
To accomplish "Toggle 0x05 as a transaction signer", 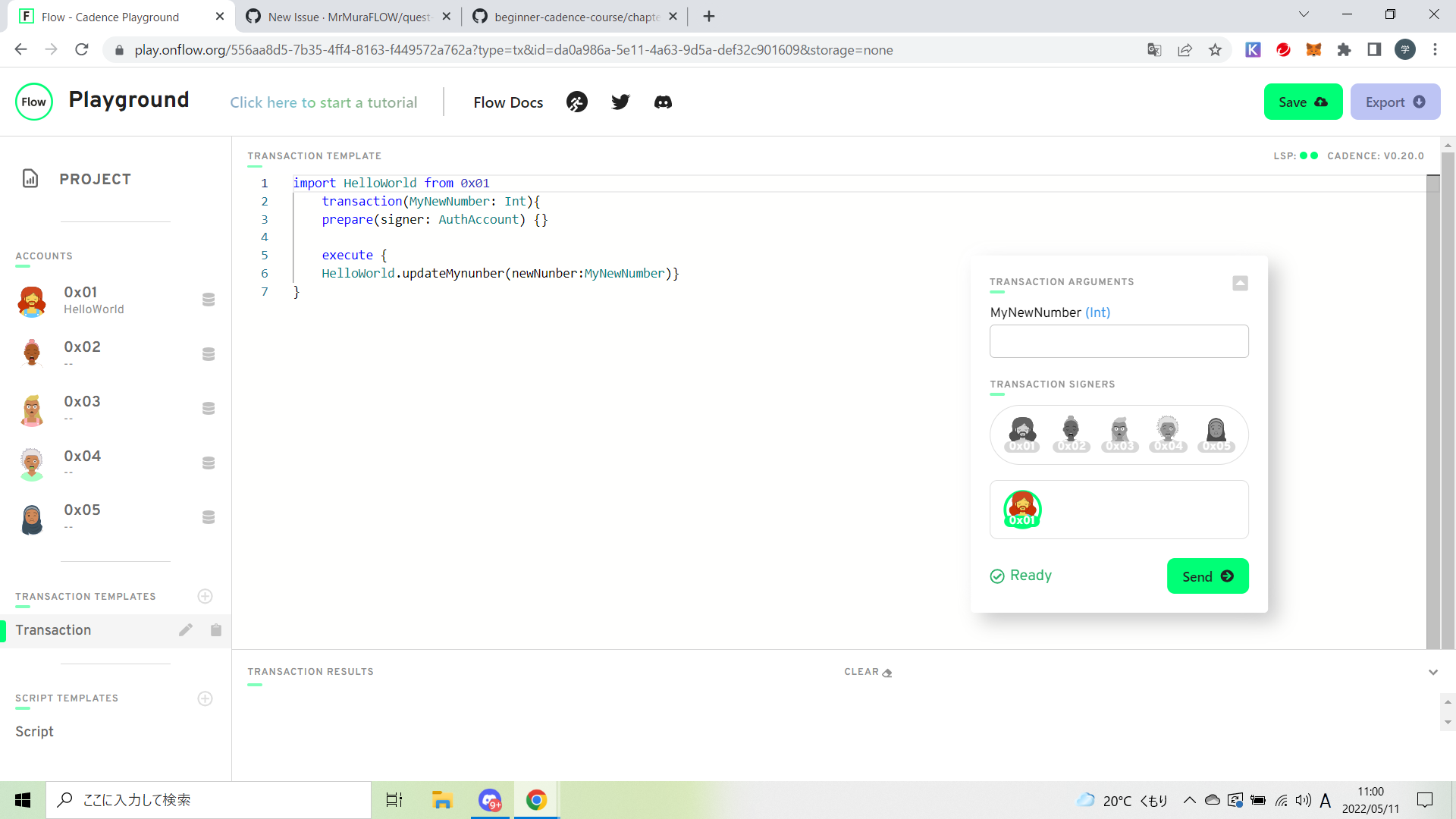I will coord(1216,432).
